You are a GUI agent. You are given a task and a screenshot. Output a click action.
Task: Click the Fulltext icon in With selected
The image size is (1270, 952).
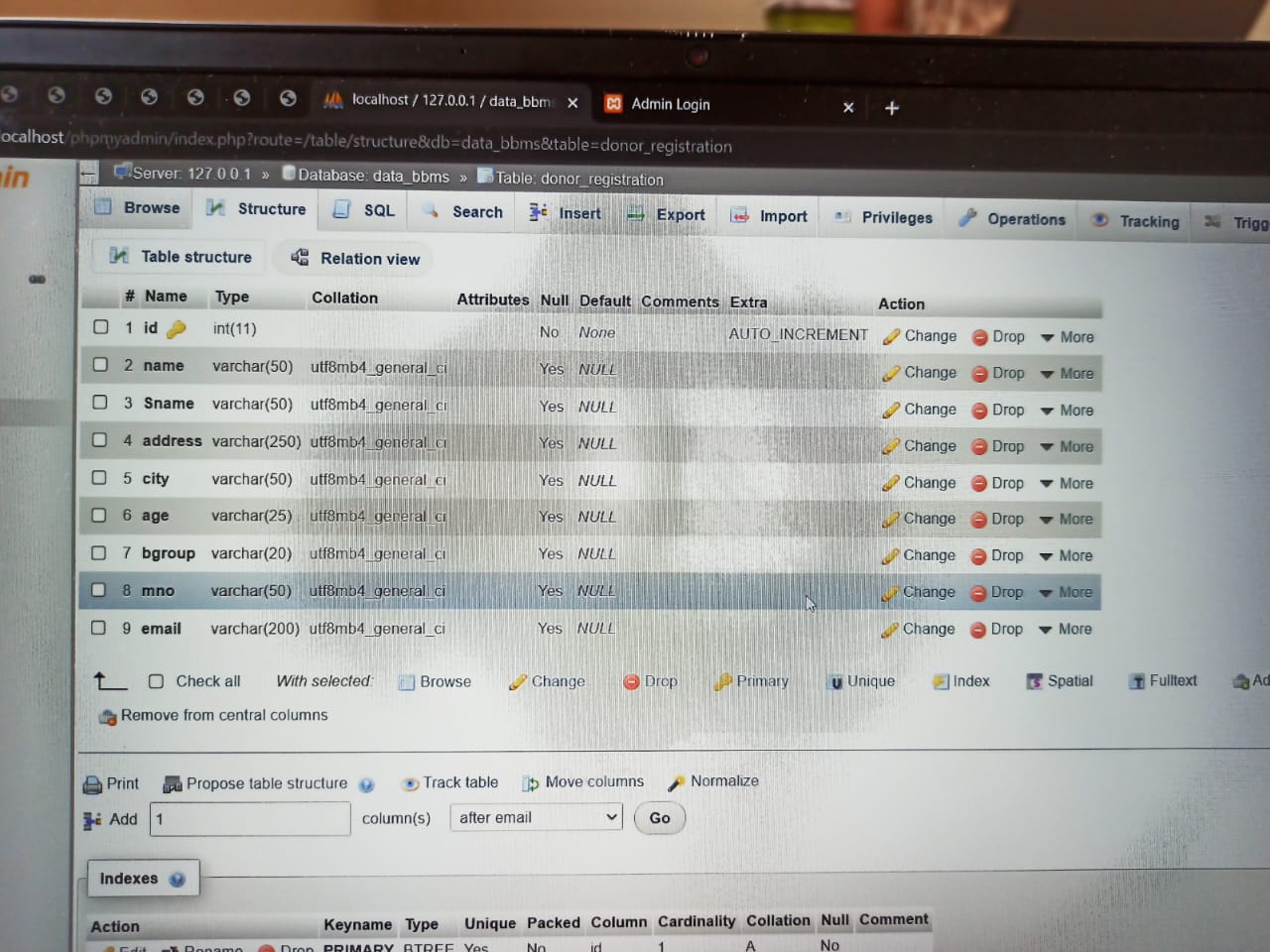click(1137, 681)
